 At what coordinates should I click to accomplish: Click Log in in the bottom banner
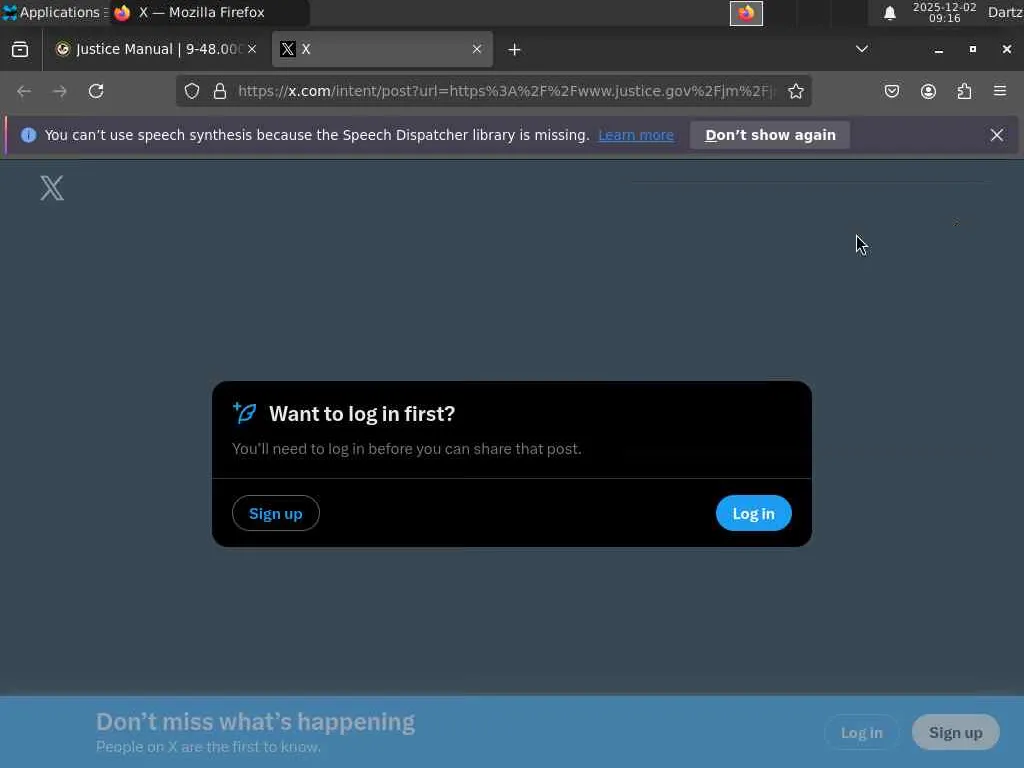pyautogui.click(x=861, y=733)
